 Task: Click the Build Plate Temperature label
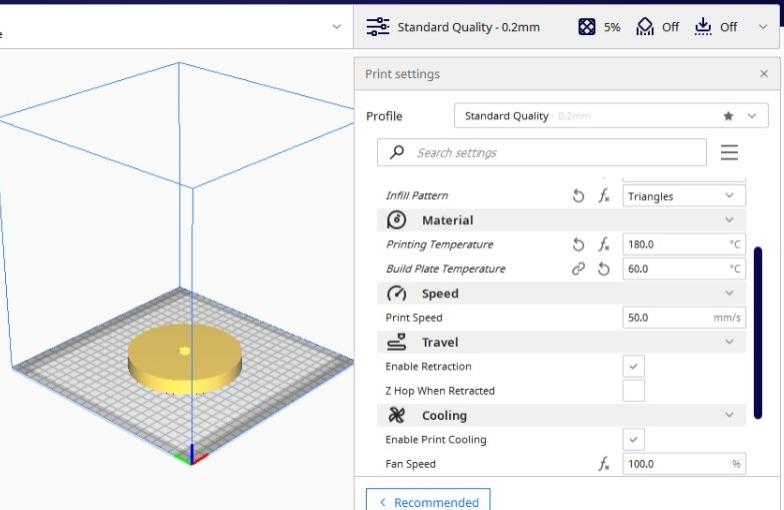(x=445, y=269)
